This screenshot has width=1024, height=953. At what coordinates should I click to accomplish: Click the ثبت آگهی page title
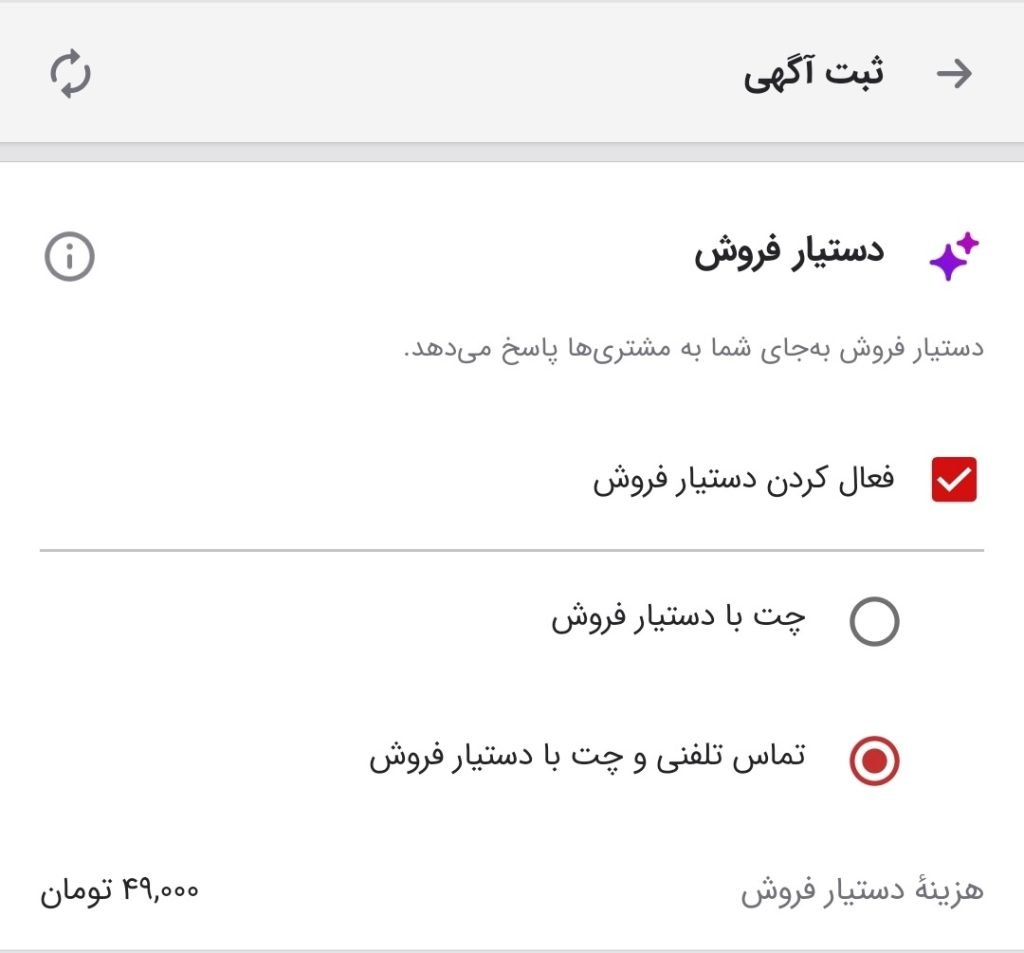813,74
